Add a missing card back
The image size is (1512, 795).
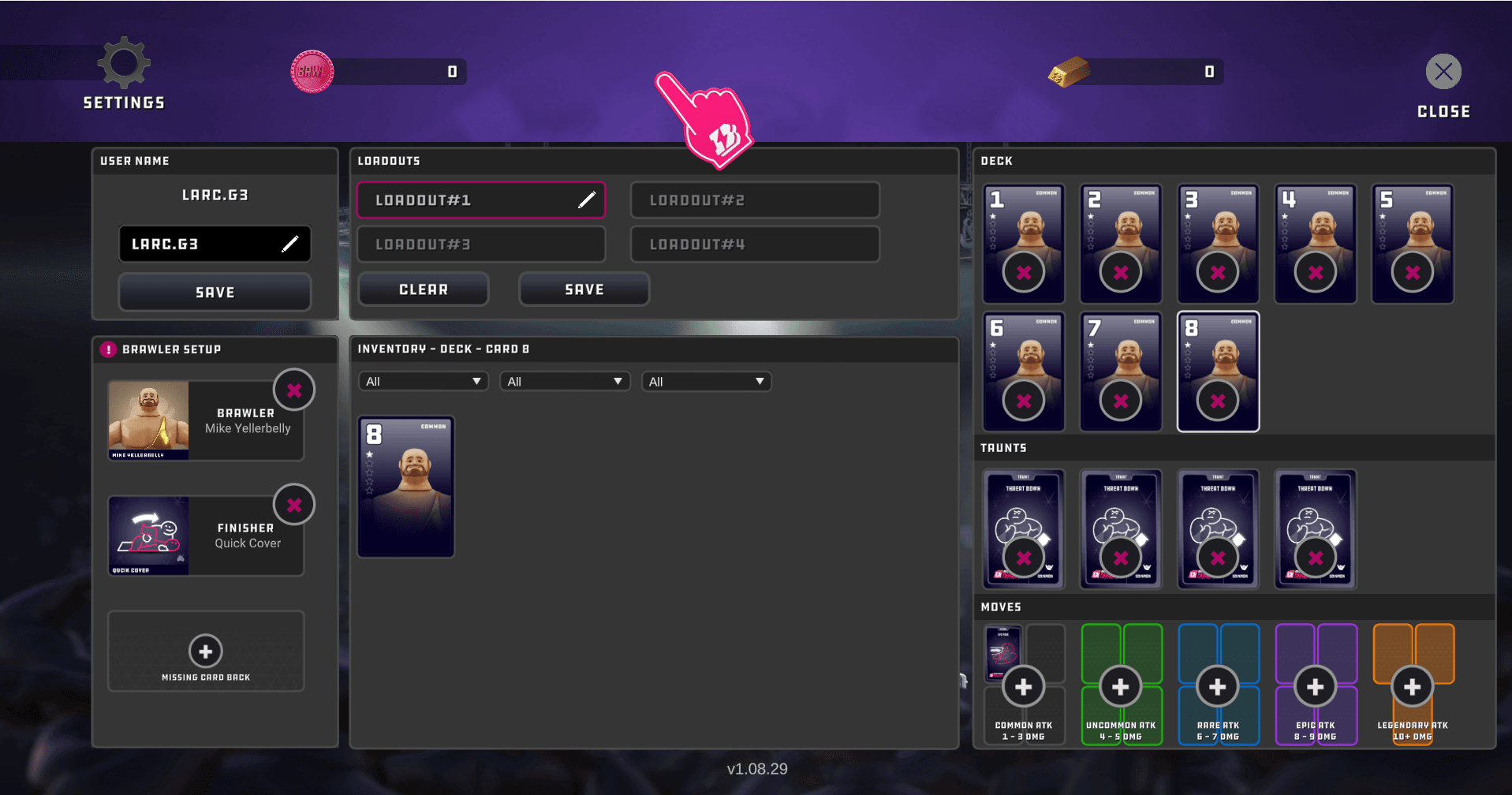205,651
